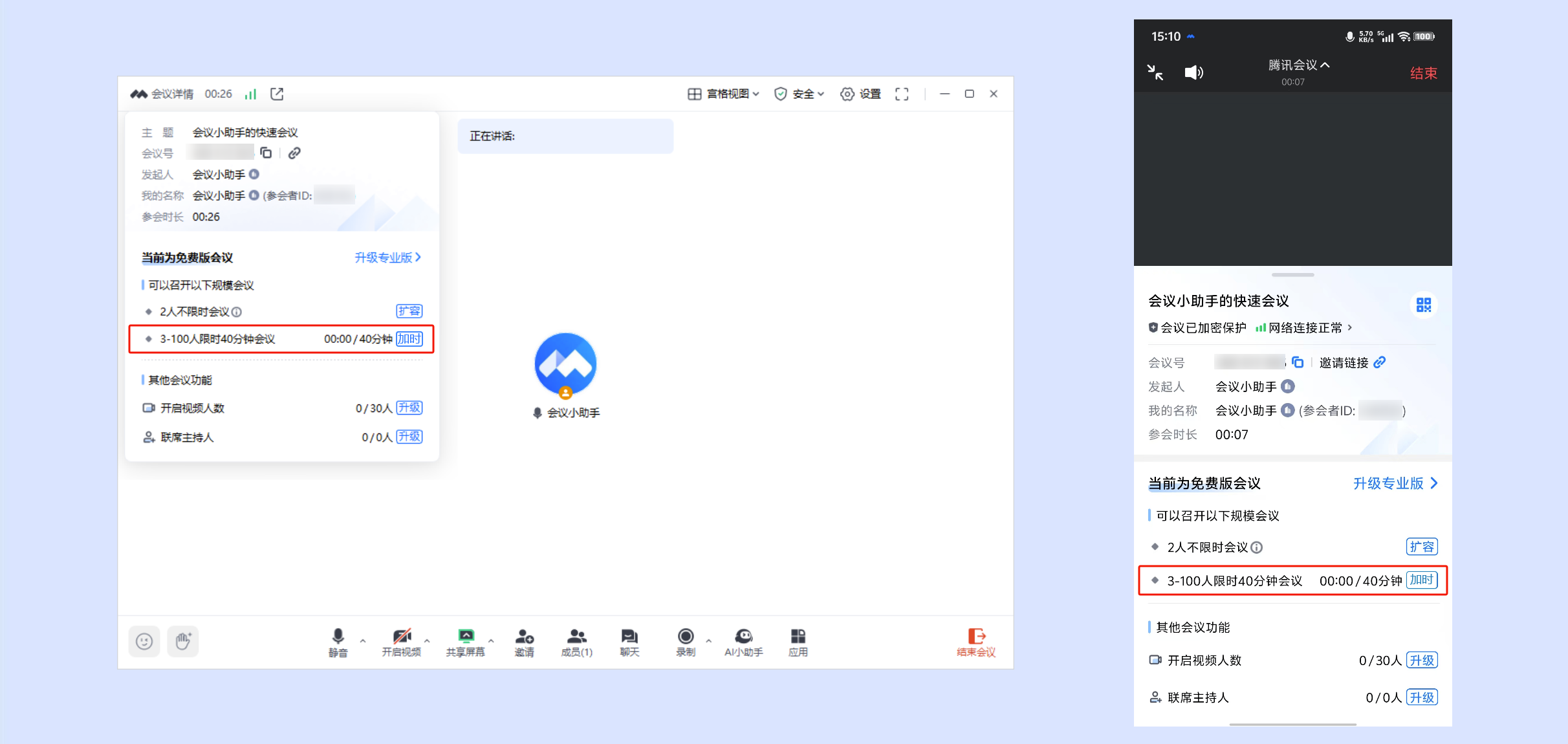Show info for 2-person meeting on mobile
This screenshot has width=1568, height=744.
[x=1256, y=548]
